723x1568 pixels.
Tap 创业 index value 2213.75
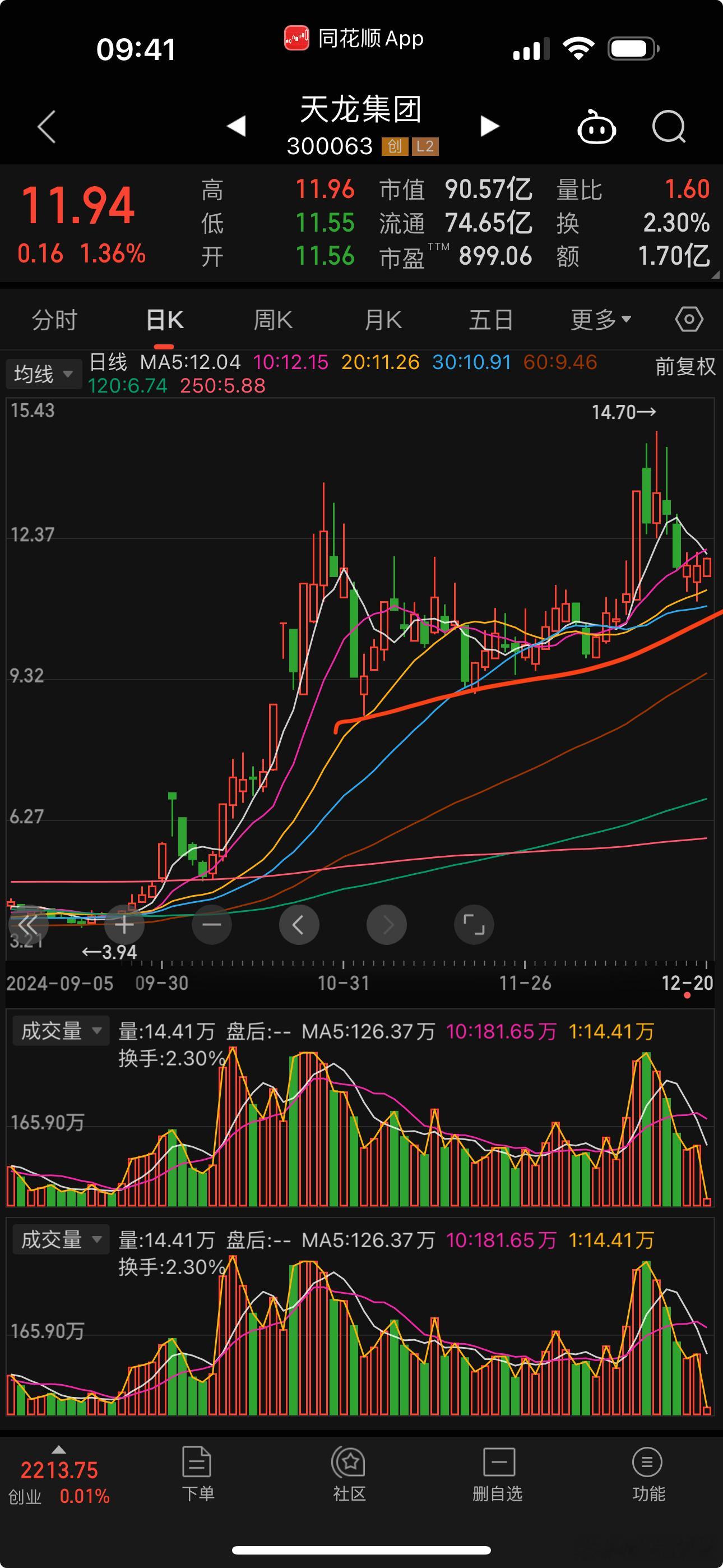pos(59,1470)
